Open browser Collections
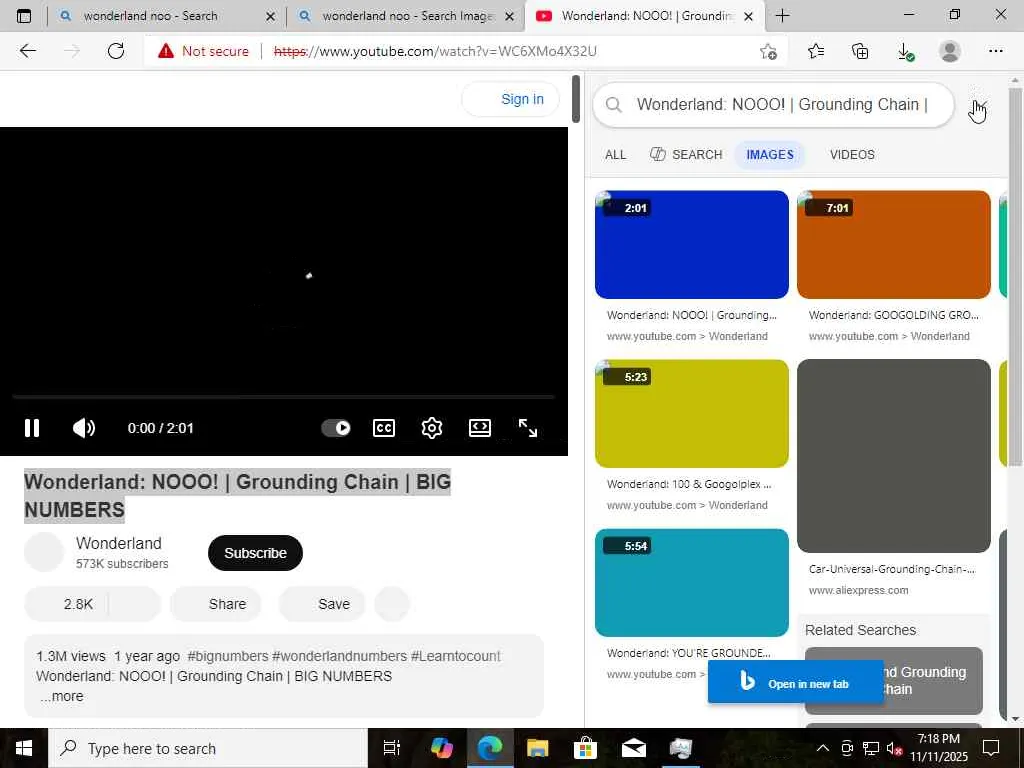Viewport: 1024px width, 768px height. click(x=860, y=51)
